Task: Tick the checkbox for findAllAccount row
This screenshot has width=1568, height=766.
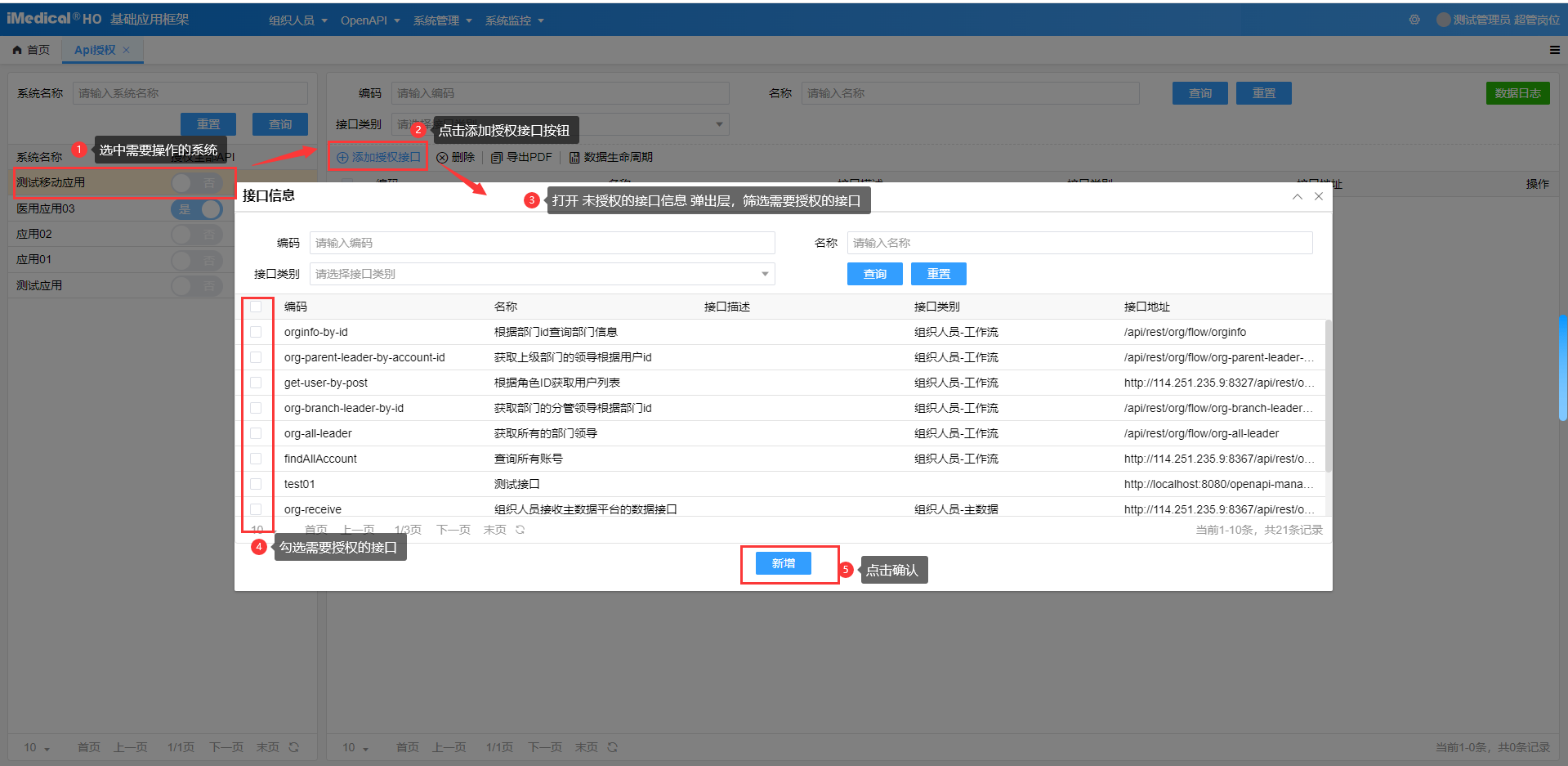Action: click(256, 459)
